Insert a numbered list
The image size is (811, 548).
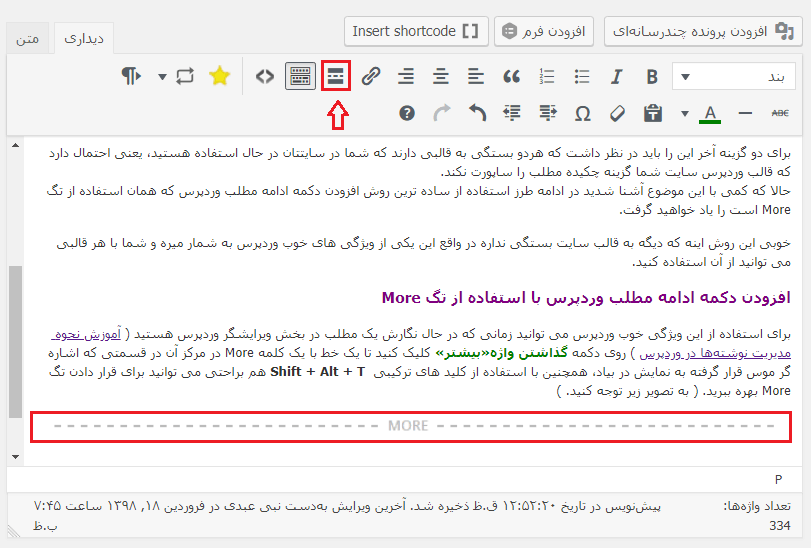coord(547,77)
